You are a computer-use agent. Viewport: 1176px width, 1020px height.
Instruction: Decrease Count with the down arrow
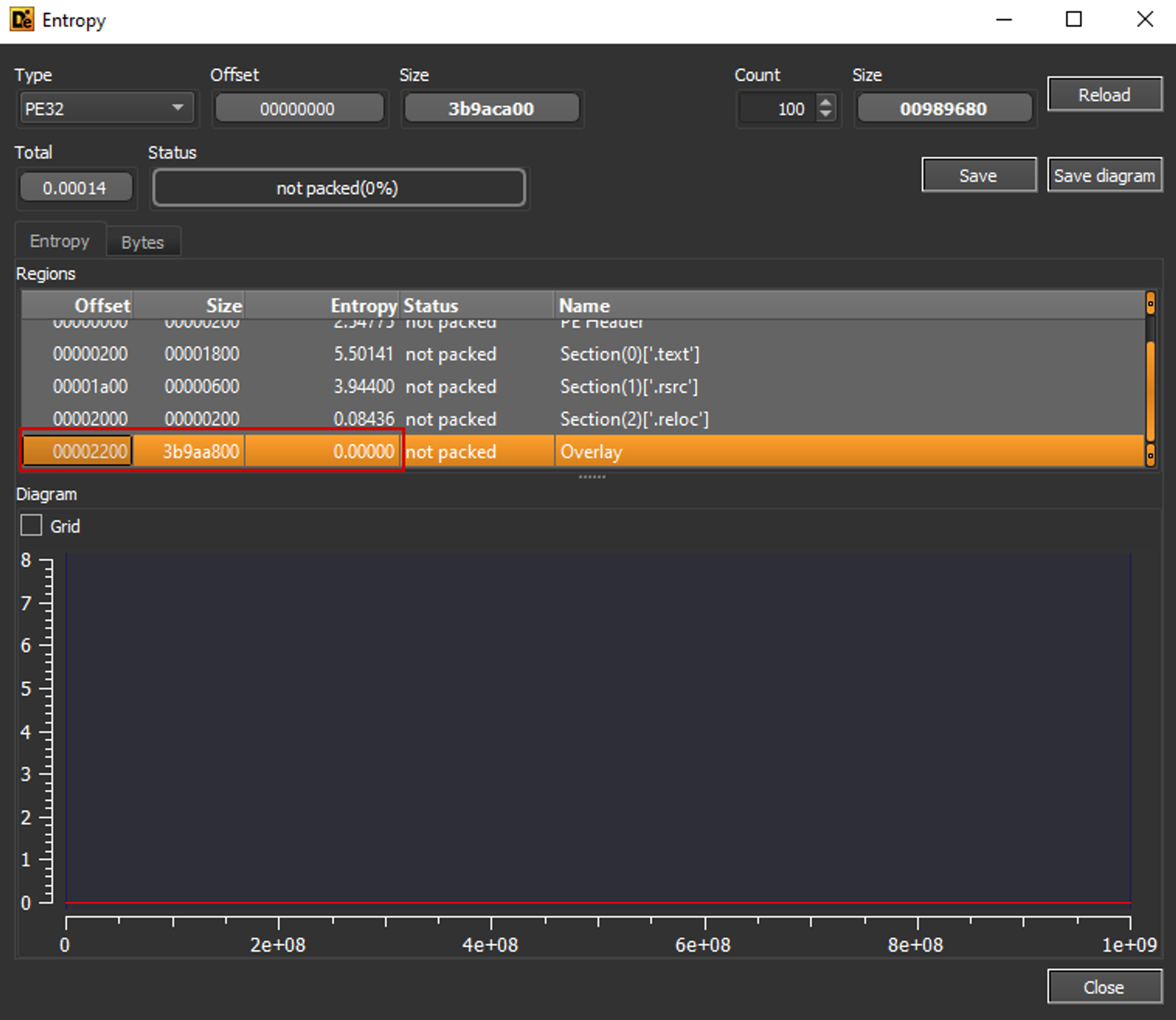(826, 114)
